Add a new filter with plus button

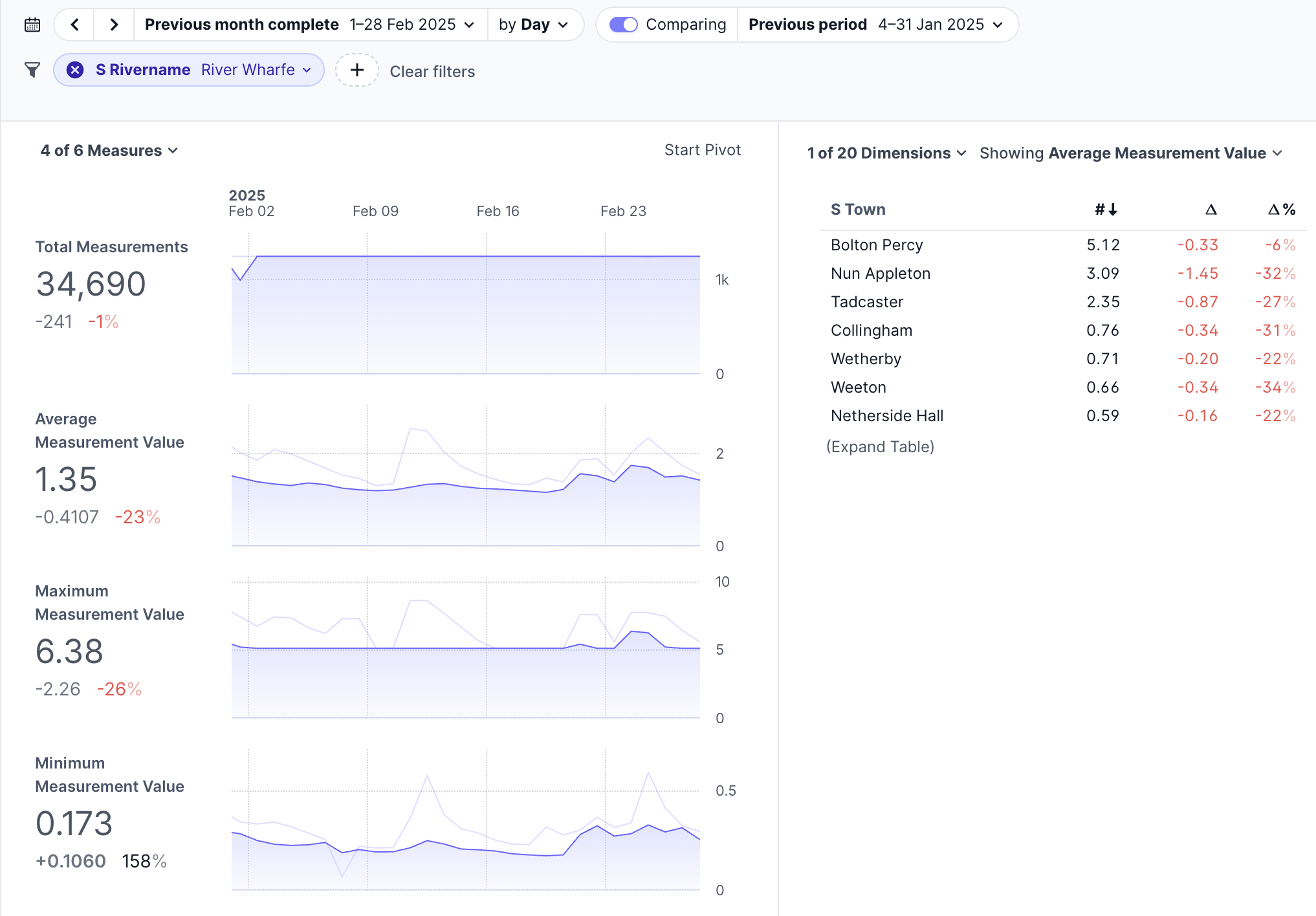point(356,70)
